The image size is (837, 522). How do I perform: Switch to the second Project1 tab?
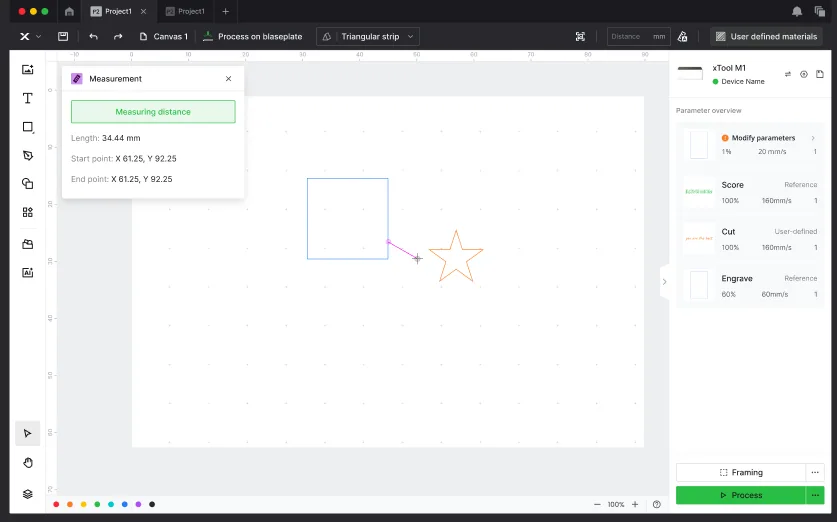coord(185,11)
